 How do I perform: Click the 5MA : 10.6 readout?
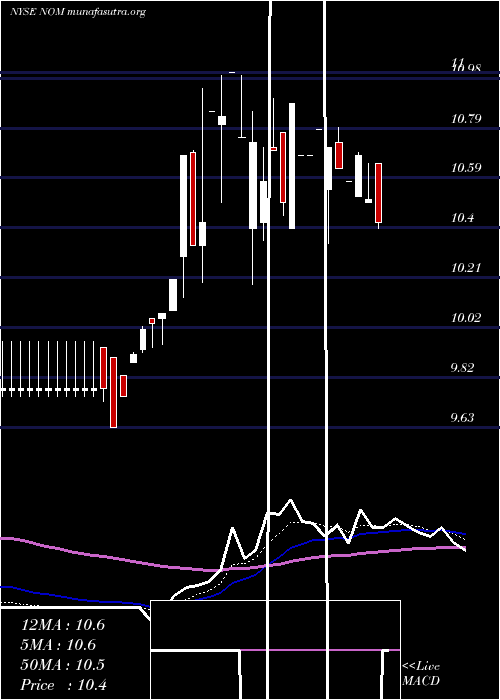(x=59, y=645)
